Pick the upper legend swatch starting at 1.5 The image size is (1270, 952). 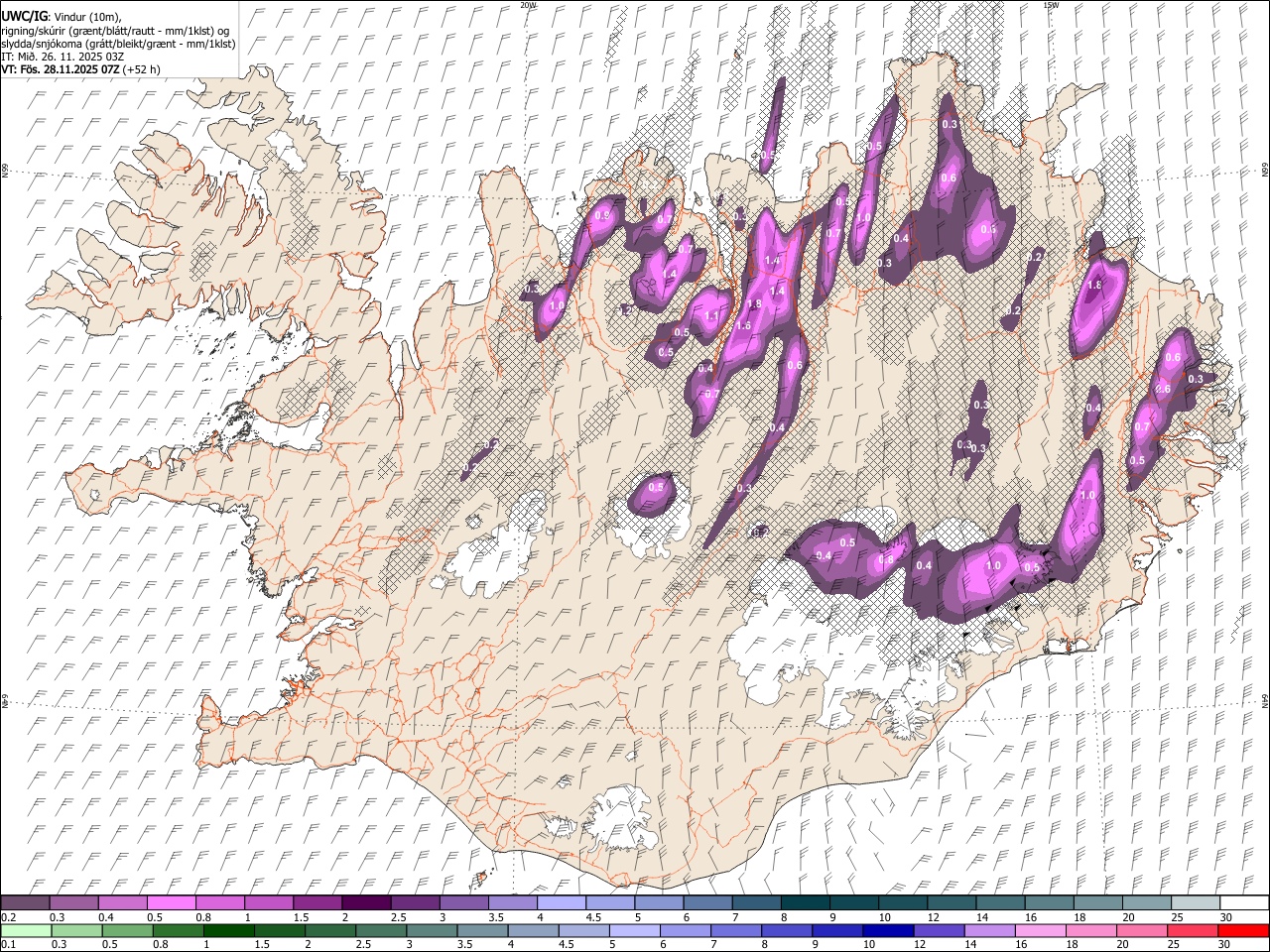click(317, 903)
